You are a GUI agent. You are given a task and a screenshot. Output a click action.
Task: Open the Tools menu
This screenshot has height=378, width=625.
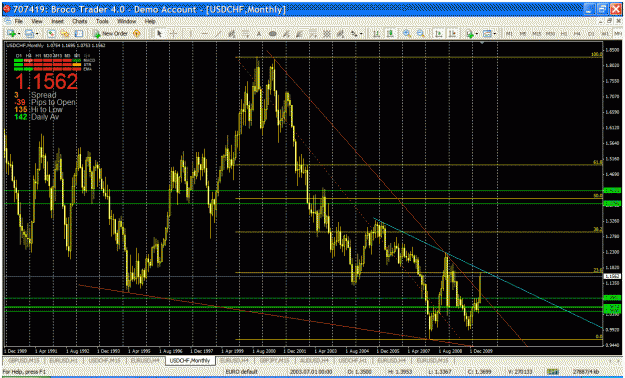point(102,21)
